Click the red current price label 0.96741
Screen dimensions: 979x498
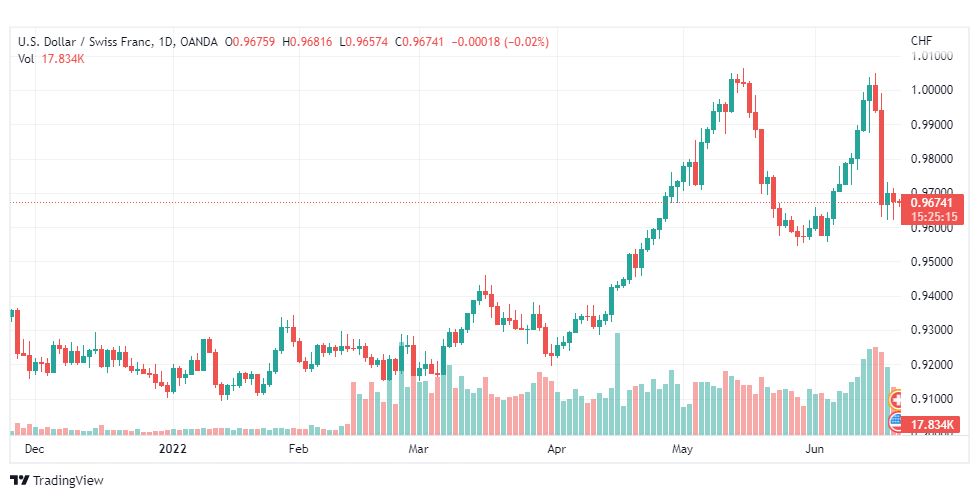point(932,202)
